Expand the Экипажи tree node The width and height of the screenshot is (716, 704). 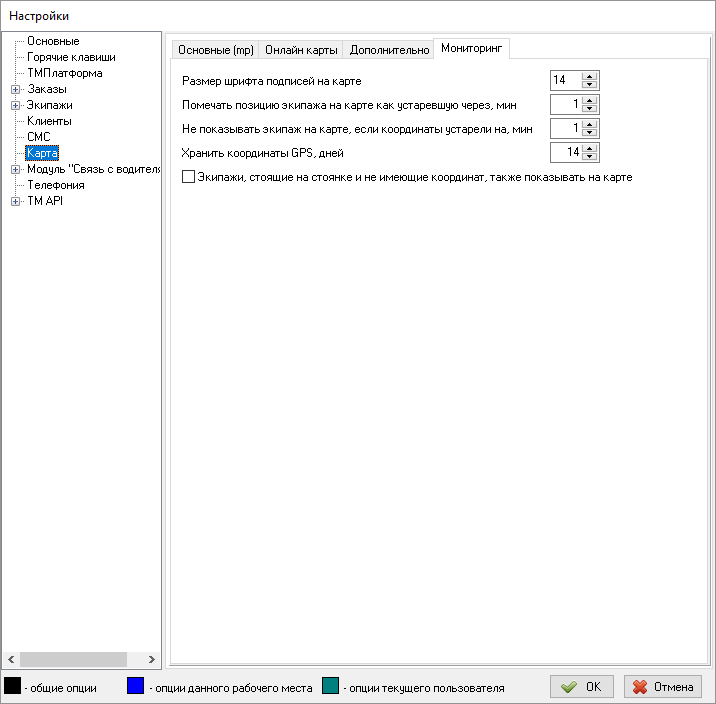coord(15,105)
